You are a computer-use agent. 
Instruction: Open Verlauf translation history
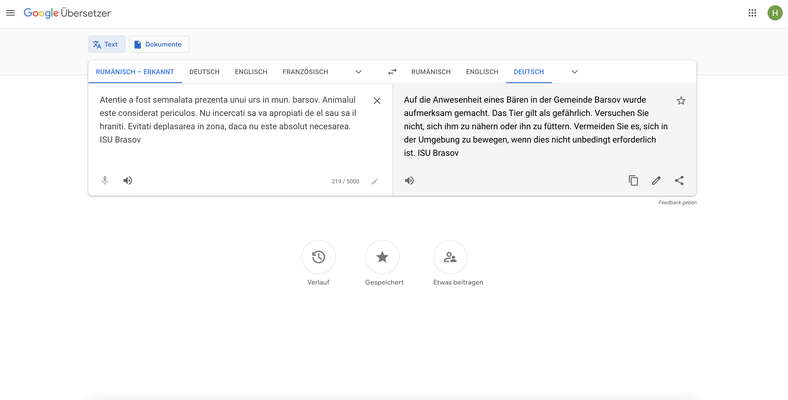coord(319,257)
